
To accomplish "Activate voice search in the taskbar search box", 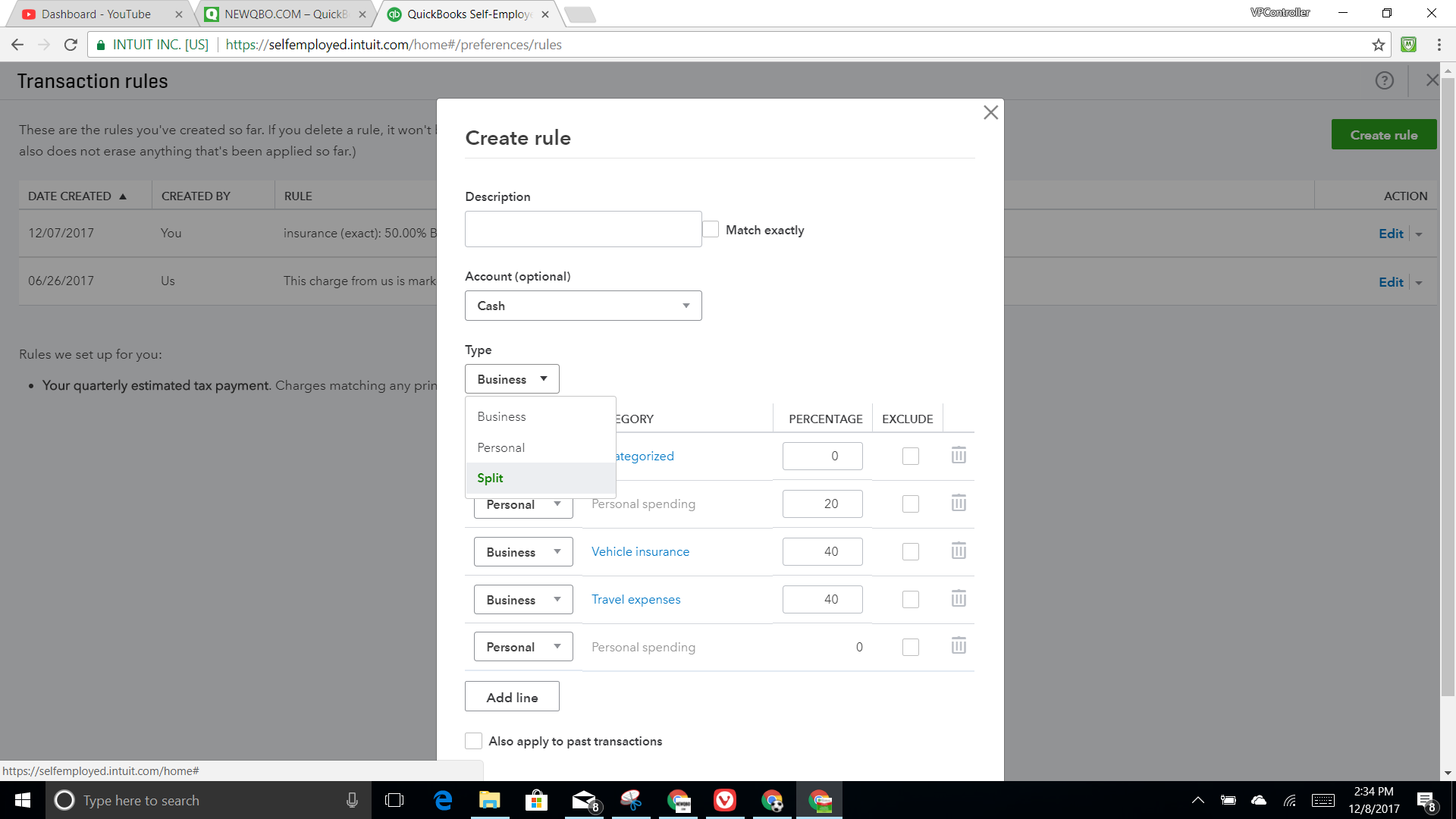I will 352,800.
